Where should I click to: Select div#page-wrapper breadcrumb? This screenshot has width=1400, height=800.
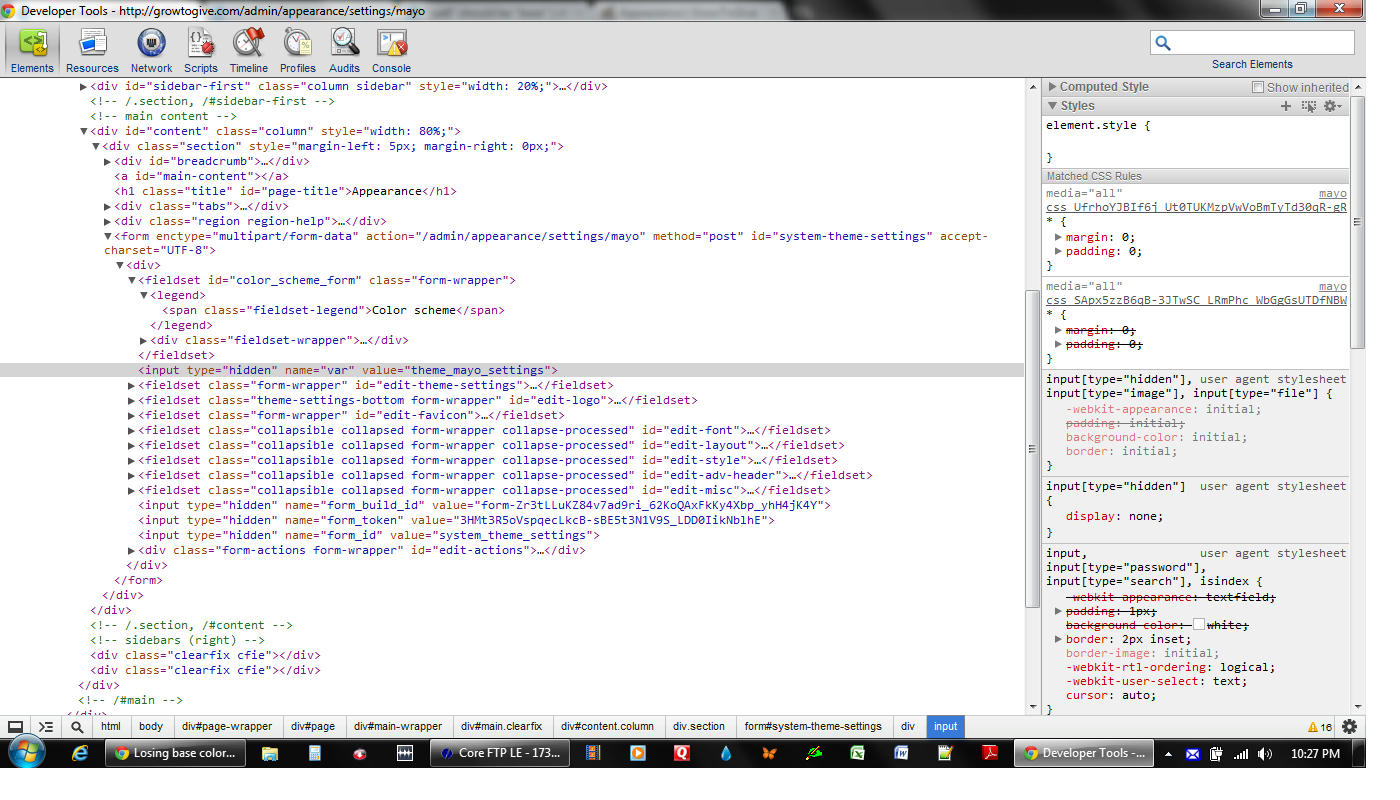point(227,727)
